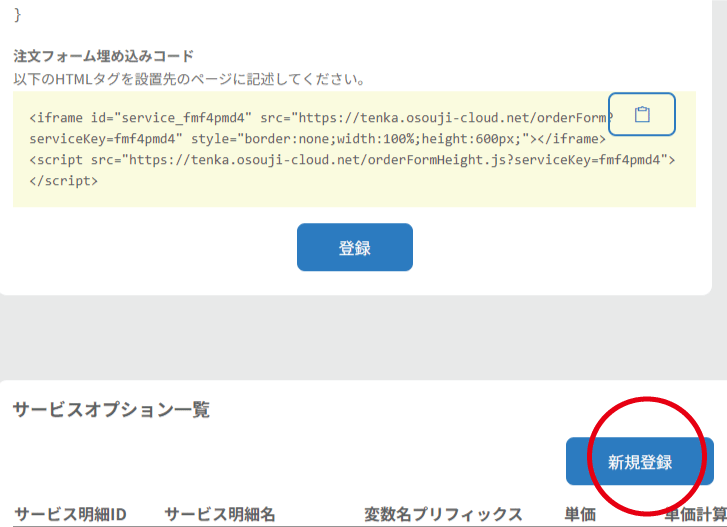Click the 新規登録 button

(x=640, y=462)
